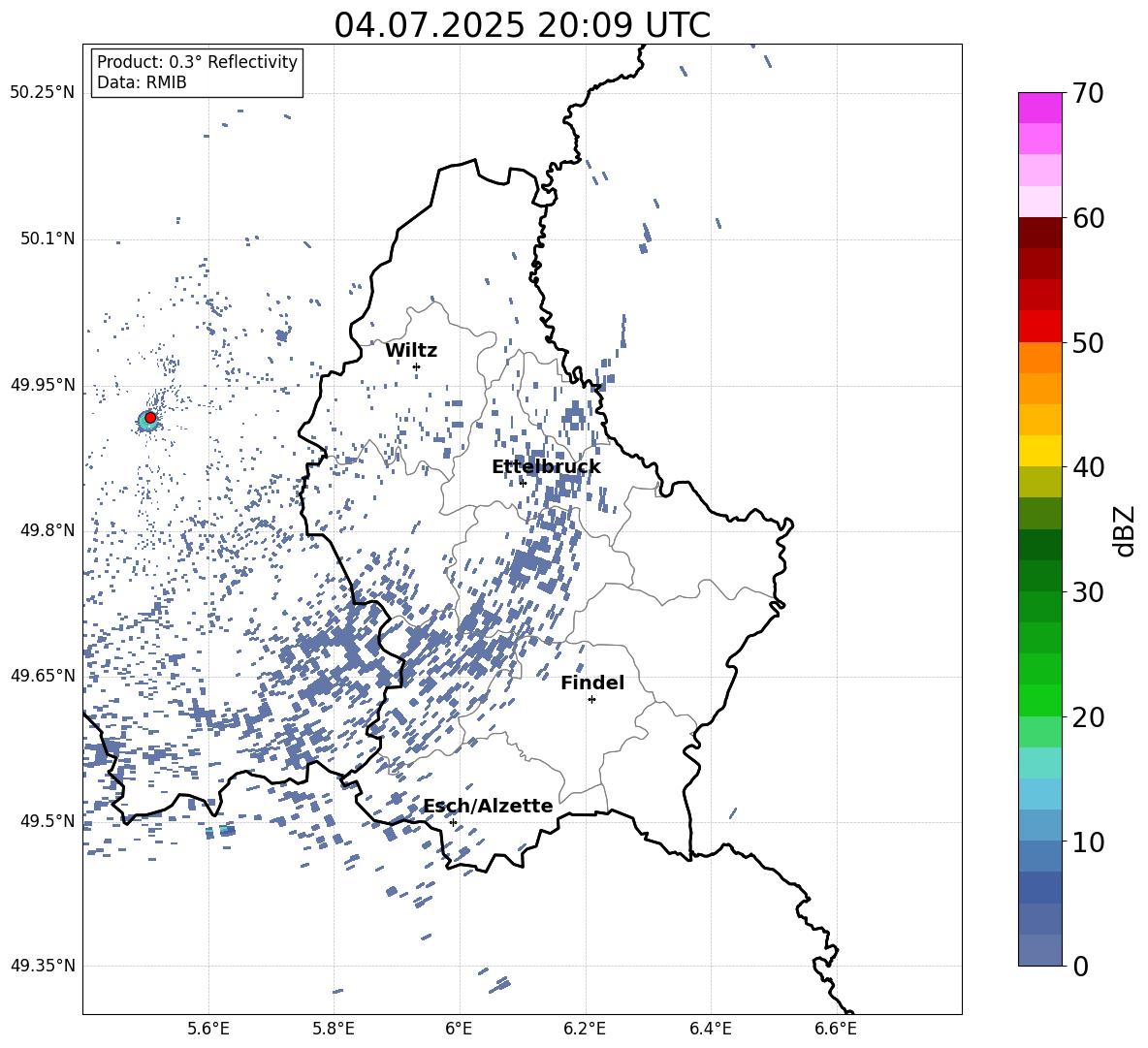The image size is (1148, 1048).
Task: Click the Findel cross marker
Action: pyautogui.click(x=591, y=700)
